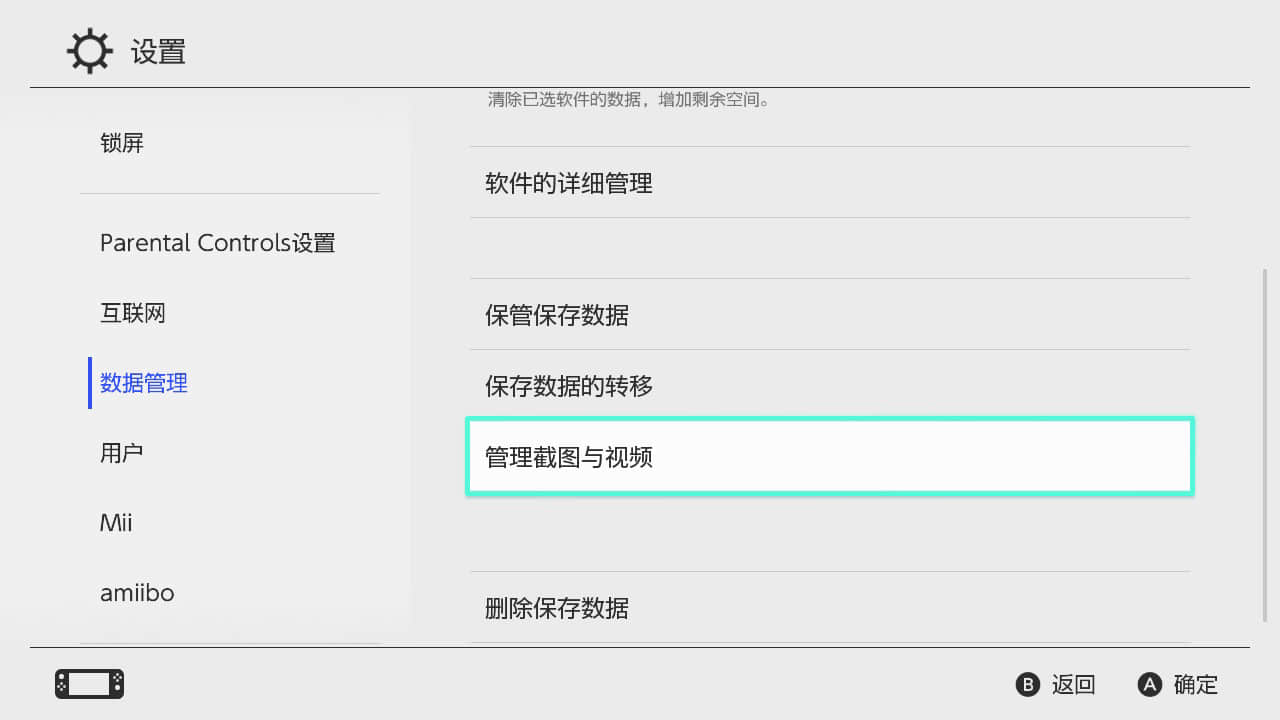Click the 设置 page title
This screenshot has width=1280, height=720.
pos(158,52)
